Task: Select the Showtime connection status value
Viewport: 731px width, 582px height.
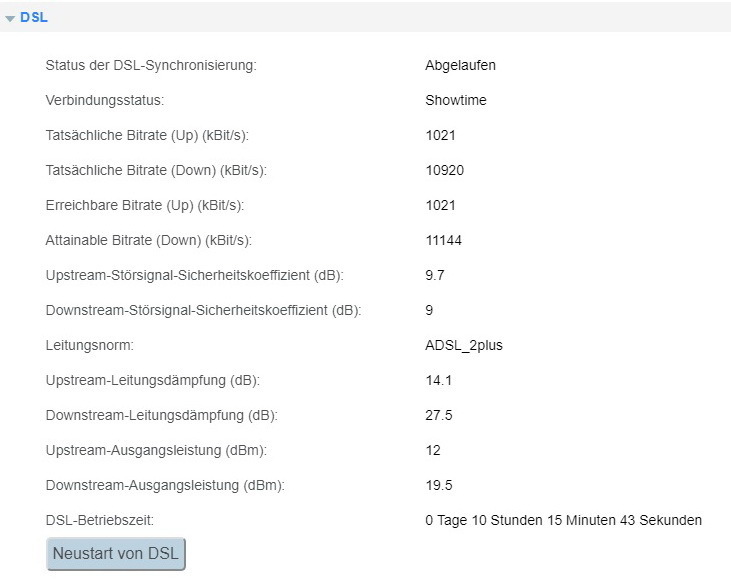Action: [455, 100]
